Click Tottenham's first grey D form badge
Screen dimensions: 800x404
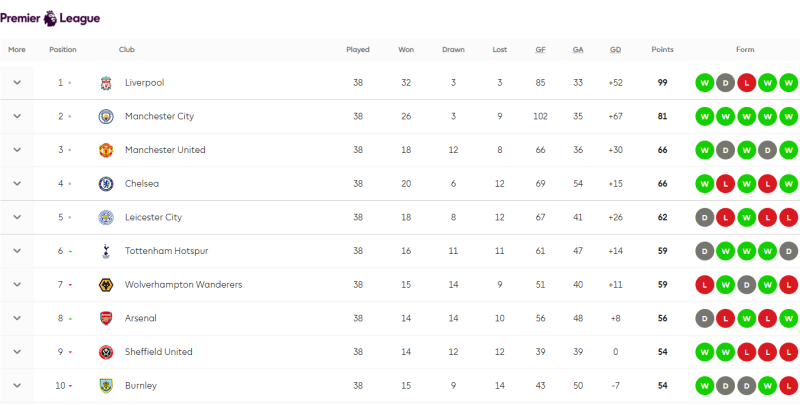(705, 251)
